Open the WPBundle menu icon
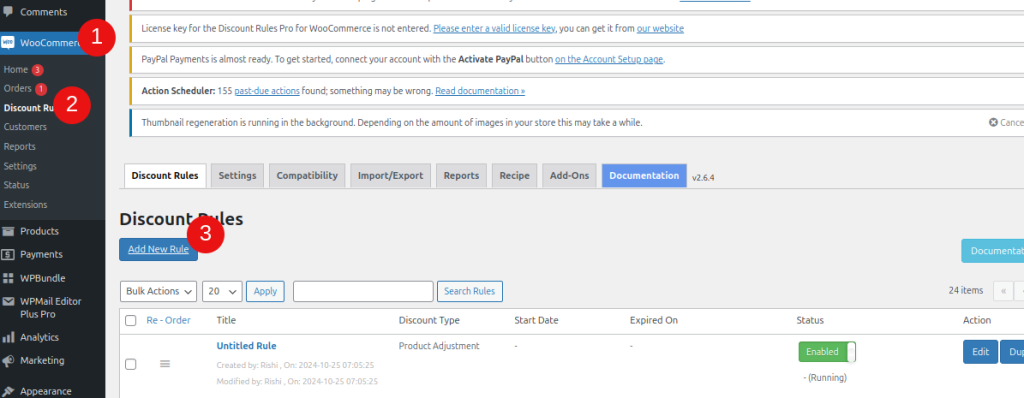Image resolution: width=1024 pixels, height=398 pixels. (8, 278)
